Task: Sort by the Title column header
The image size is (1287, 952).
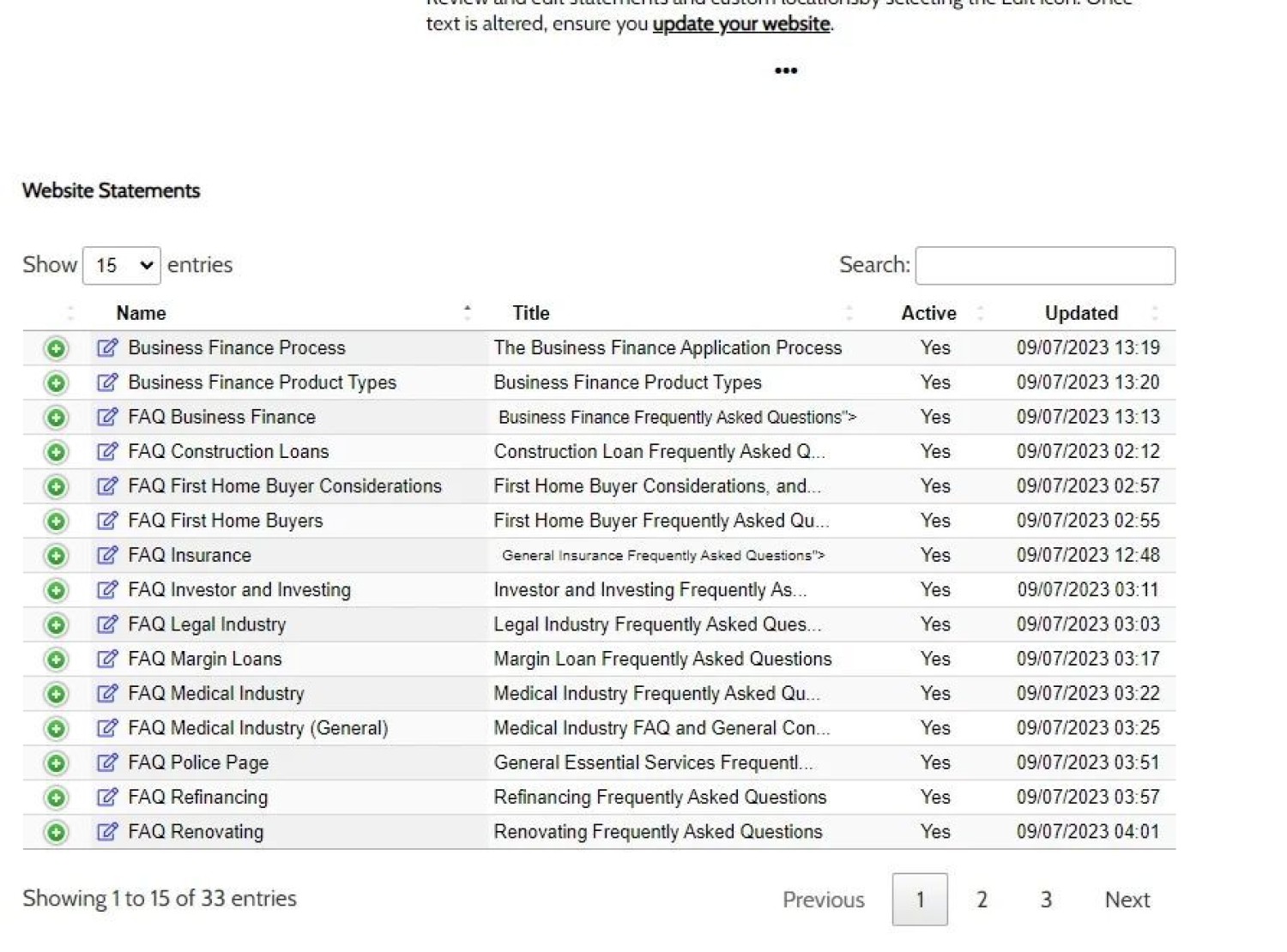Action: point(531,313)
